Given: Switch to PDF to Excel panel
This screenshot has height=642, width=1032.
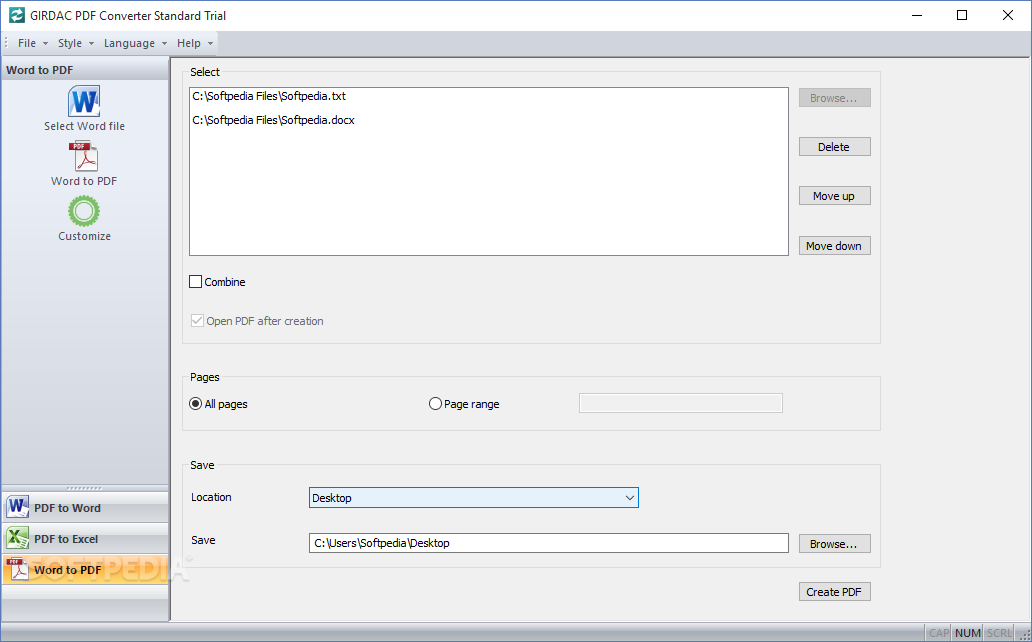Looking at the screenshot, I should (84, 538).
